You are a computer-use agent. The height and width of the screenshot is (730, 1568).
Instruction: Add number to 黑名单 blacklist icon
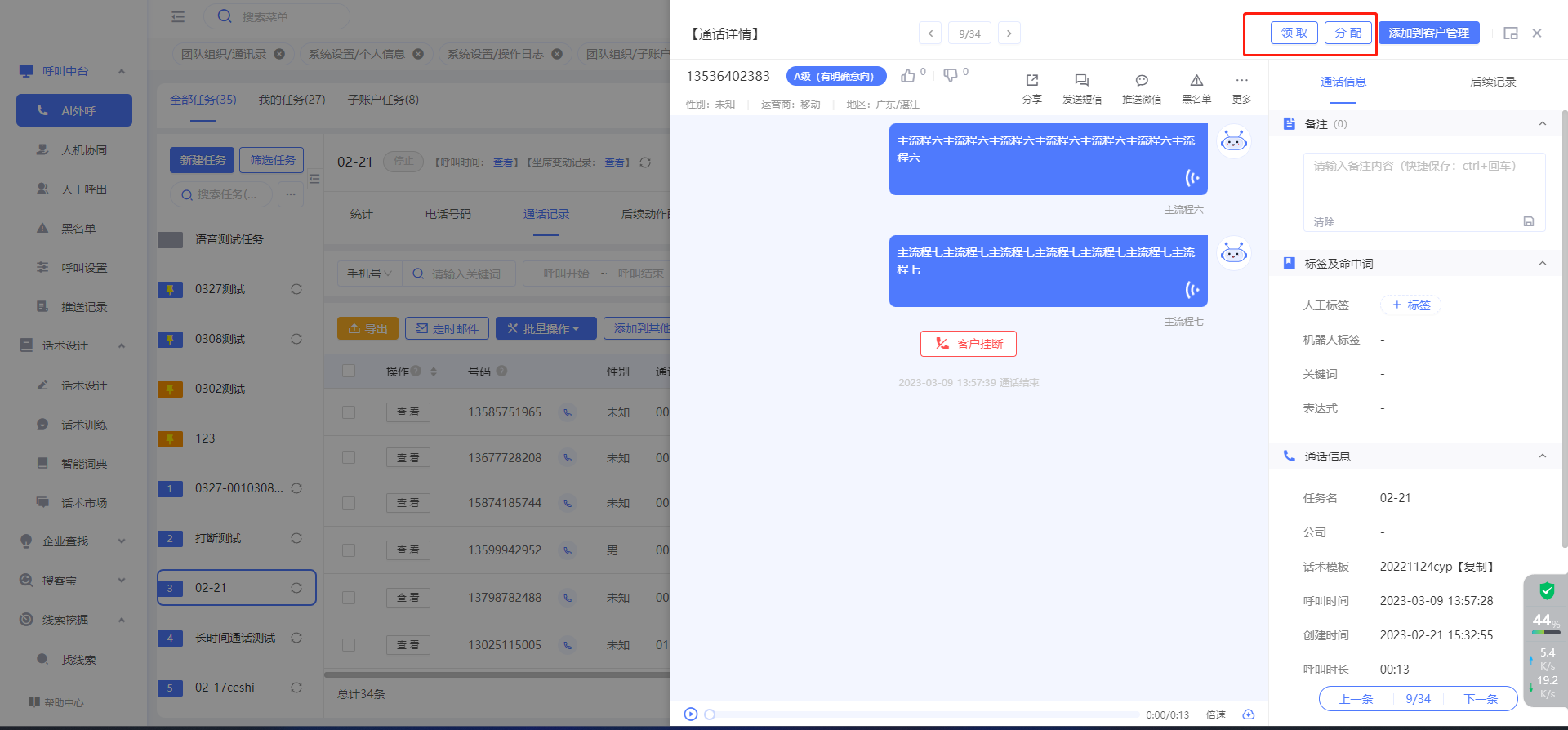coord(1196,80)
